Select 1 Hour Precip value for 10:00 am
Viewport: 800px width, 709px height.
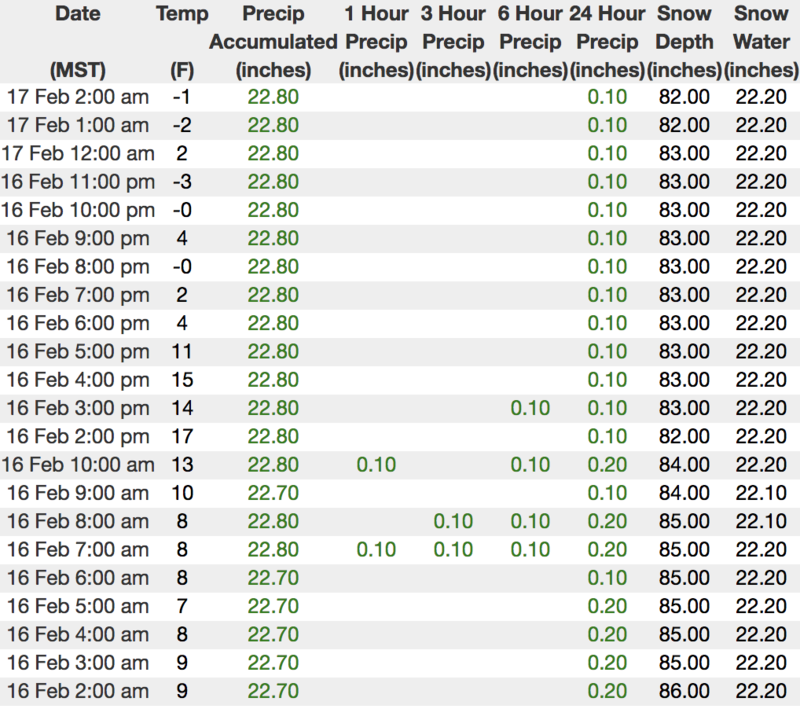[377, 465]
